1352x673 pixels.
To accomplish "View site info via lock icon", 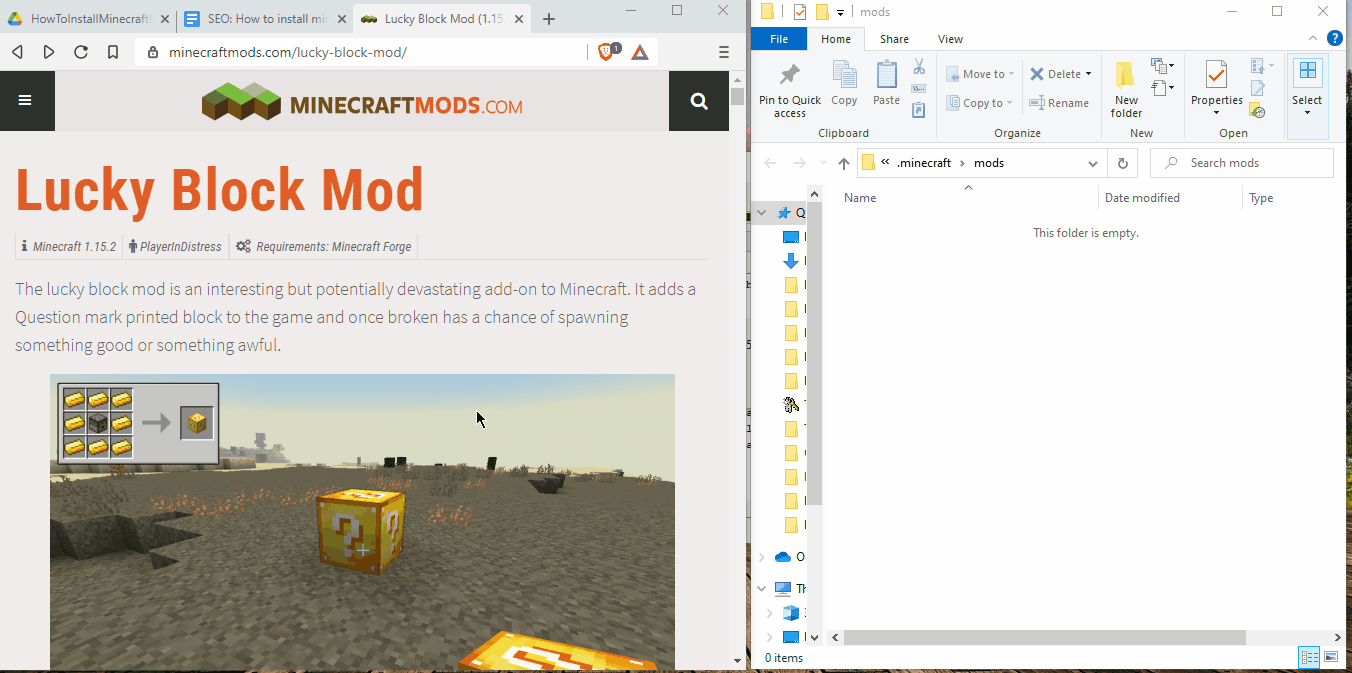I will click(152, 52).
